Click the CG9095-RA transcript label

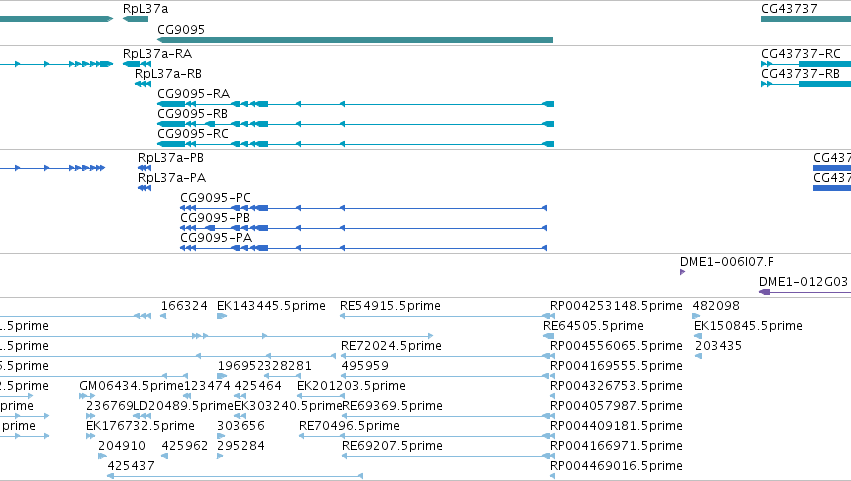coord(194,93)
